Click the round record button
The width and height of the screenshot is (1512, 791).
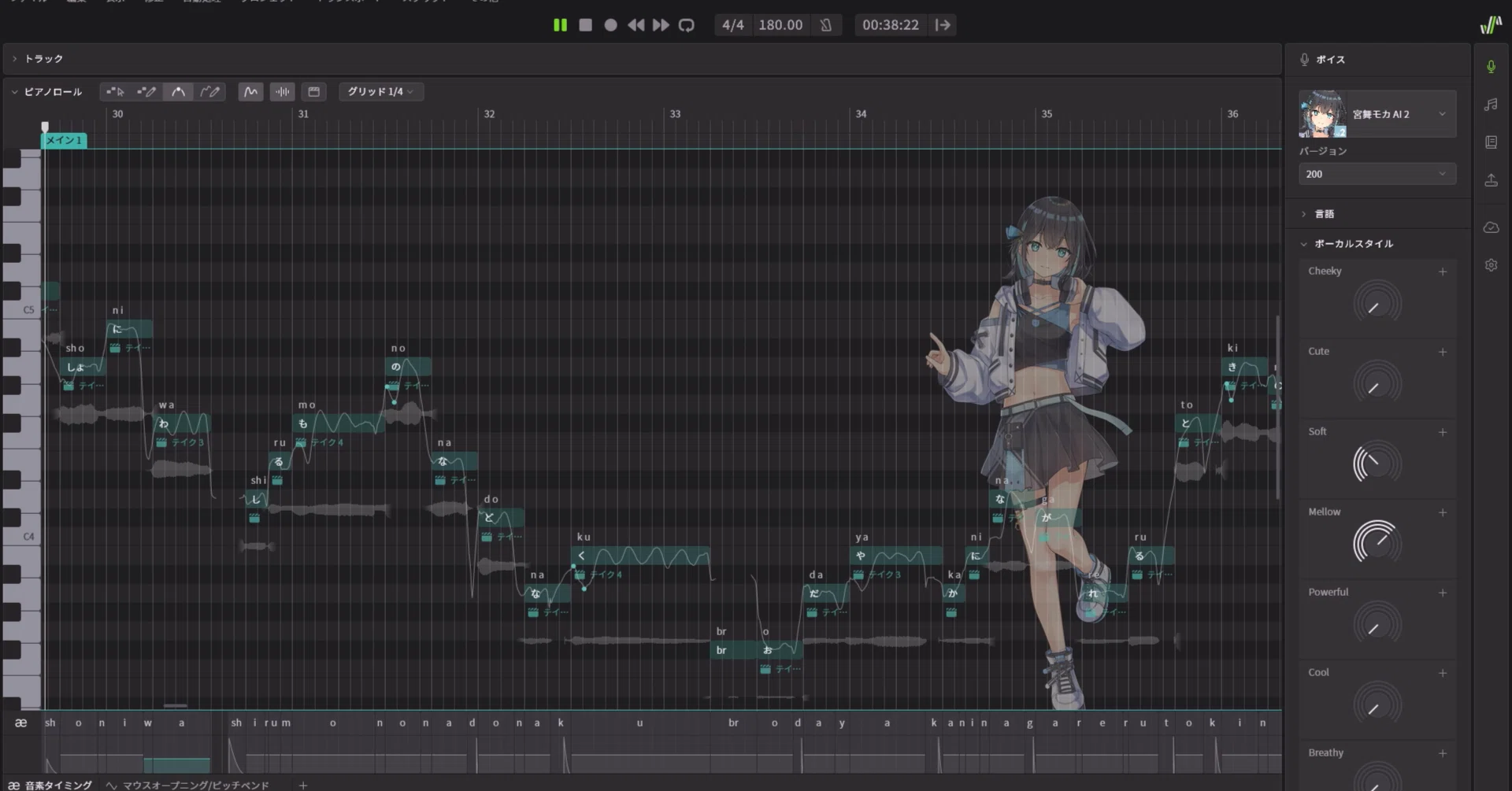point(610,25)
